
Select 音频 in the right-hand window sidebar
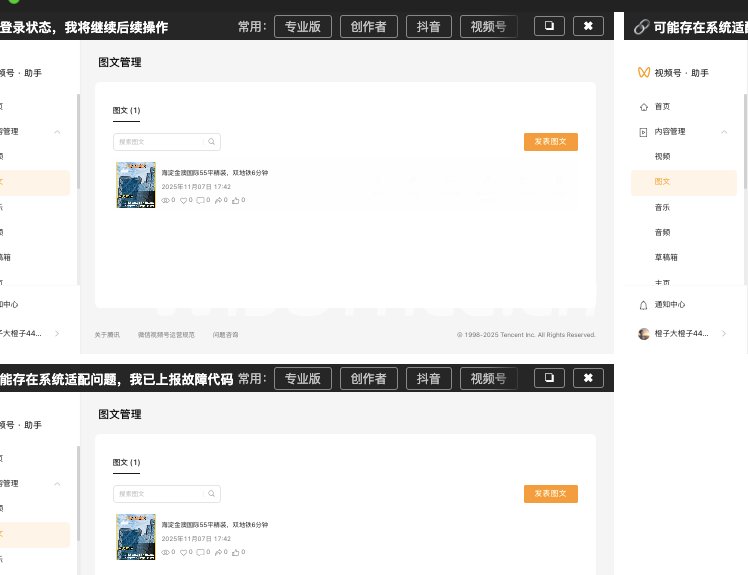[662, 232]
